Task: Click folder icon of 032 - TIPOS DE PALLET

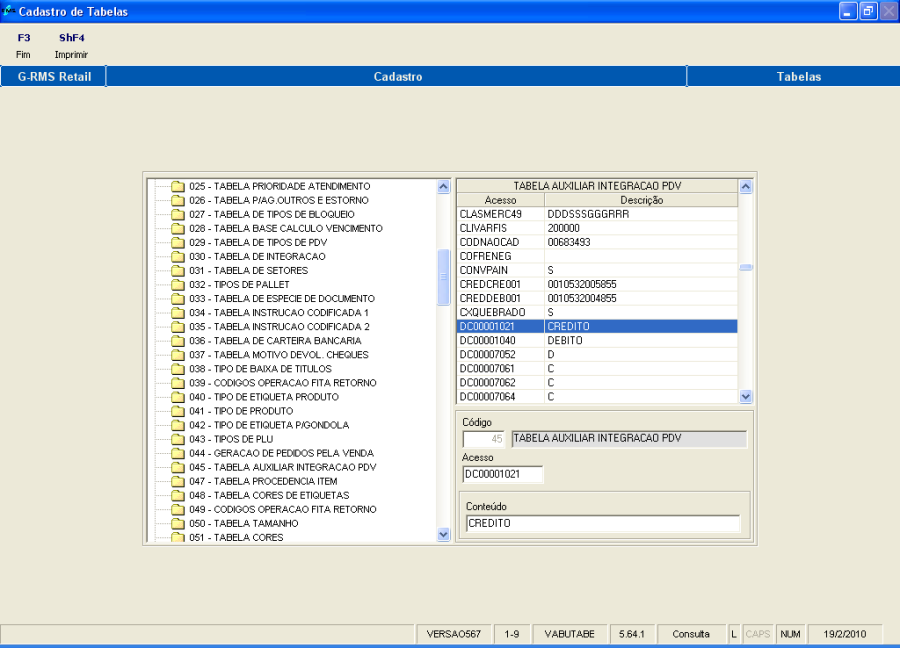Action: [x=178, y=285]
